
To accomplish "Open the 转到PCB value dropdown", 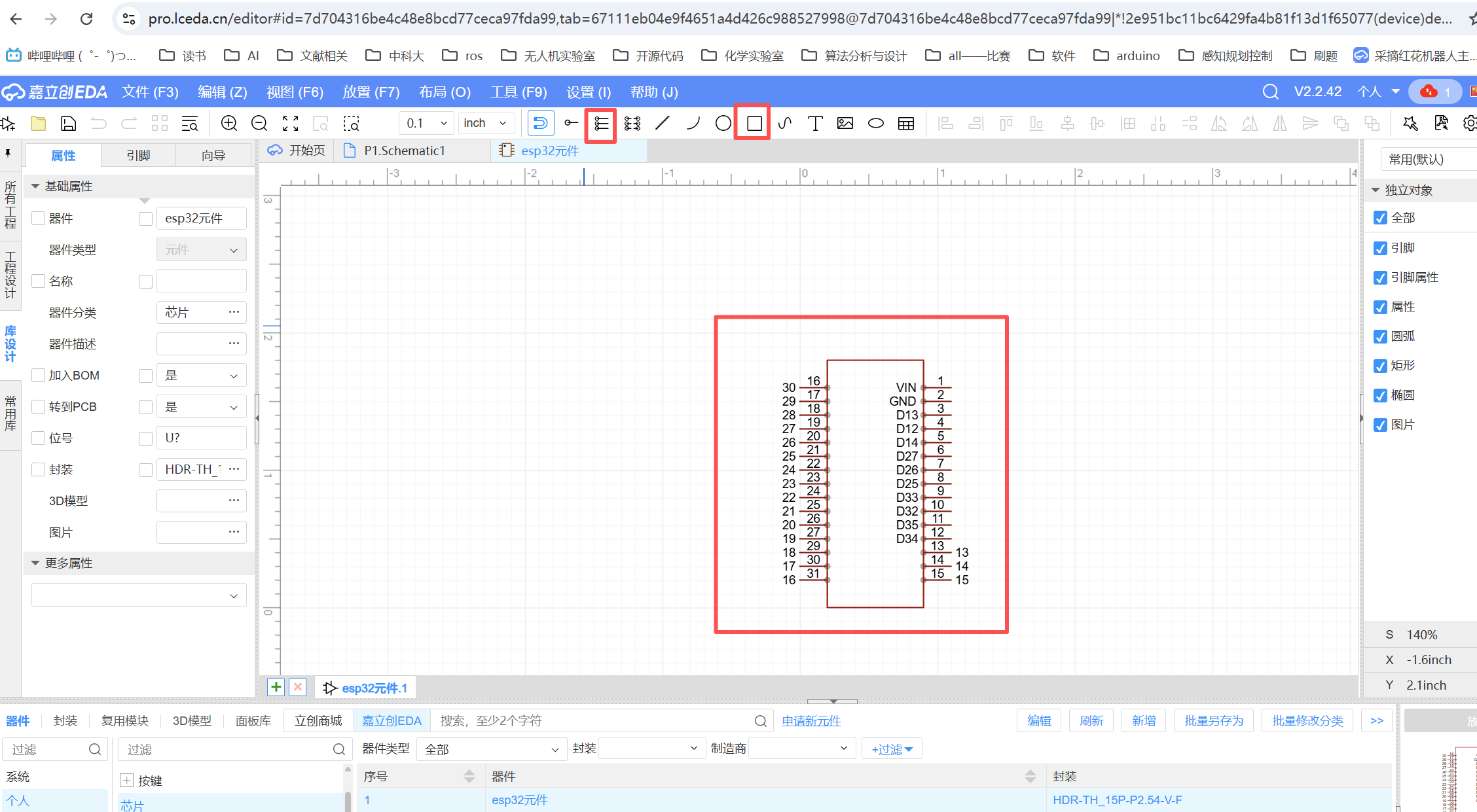I will [x=201, y=407].
